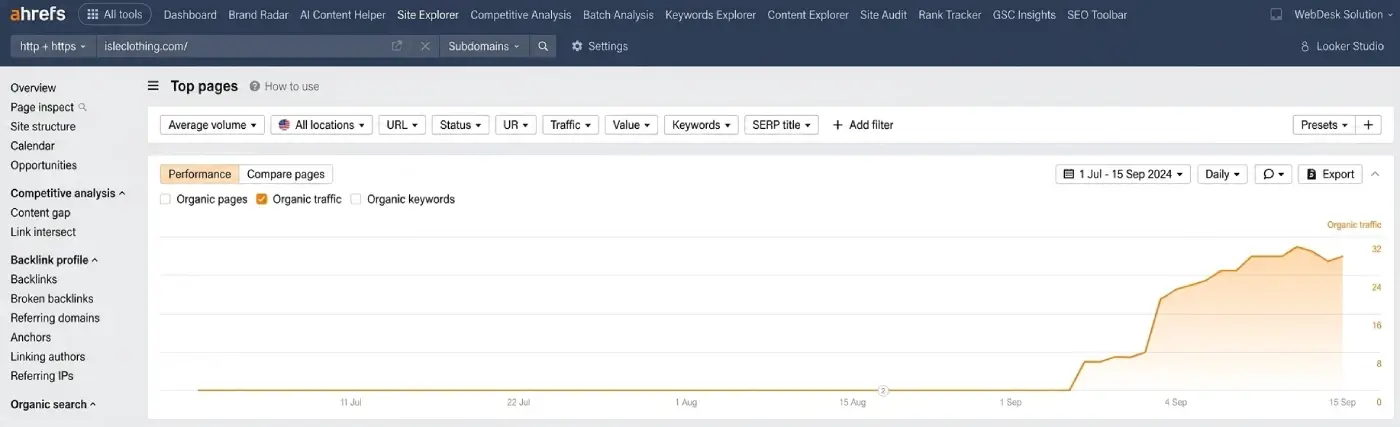This screenshot has width=1400, height=427.
Task: Open the date range 1 Jul - 15 Sep 2024
Action: (x=1123, y=174)
